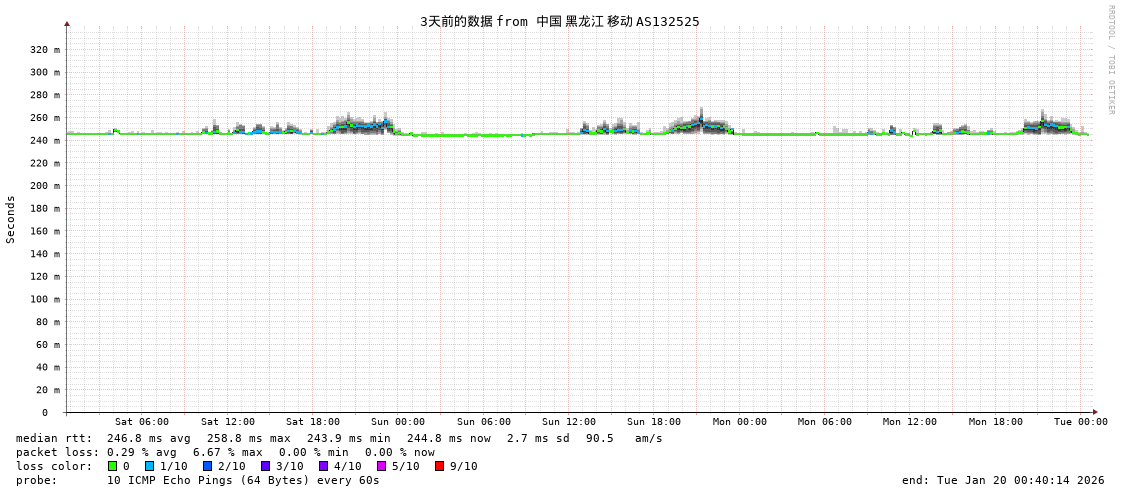The image size is (1121, 494).
Task: Click the median rtt statistics line
Action: click(339, 438)
